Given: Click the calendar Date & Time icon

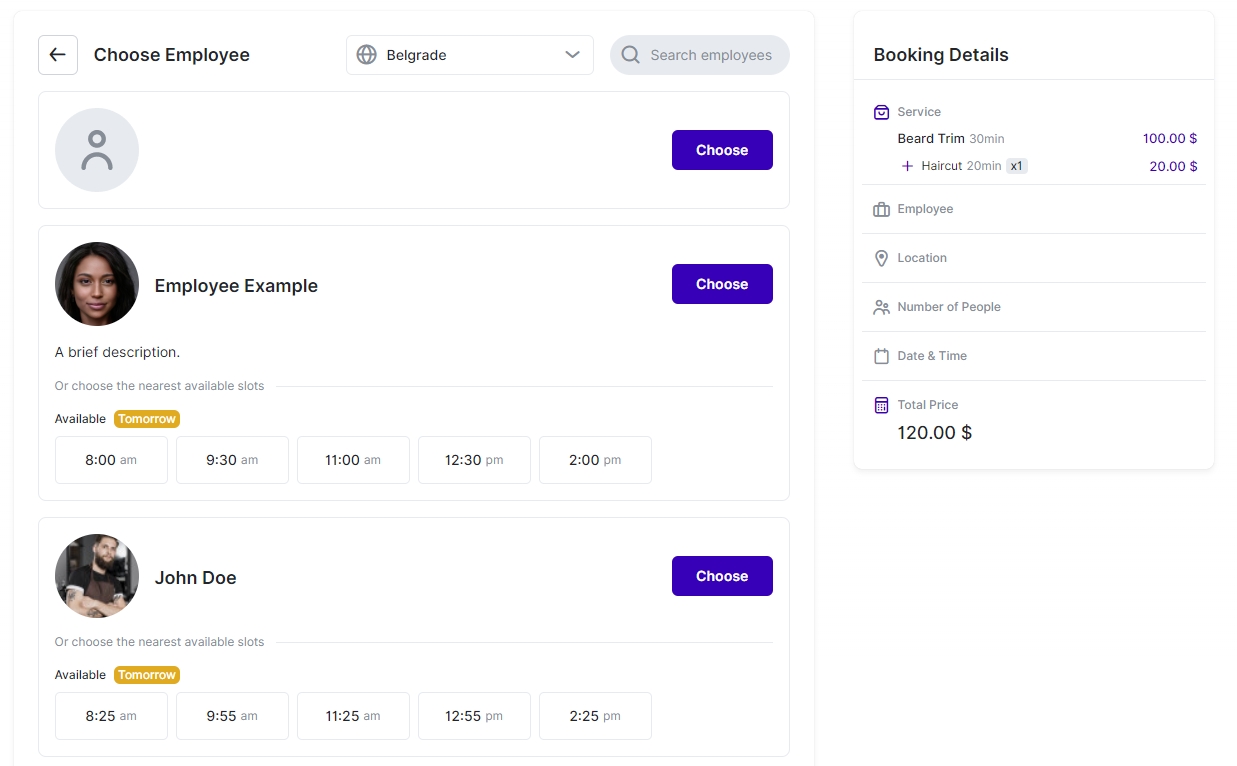Looking at the screenshot, I should click(881, 356).
